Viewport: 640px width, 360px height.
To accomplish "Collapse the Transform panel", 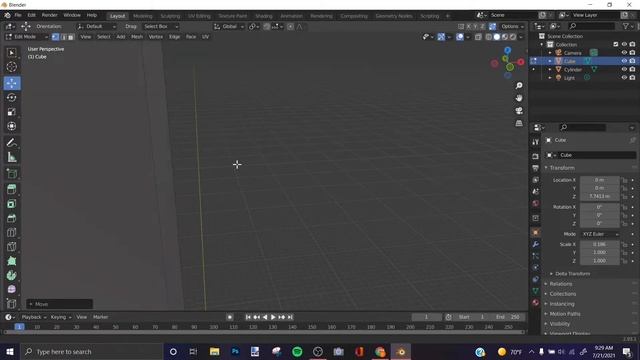I will [x=562, y=168].
